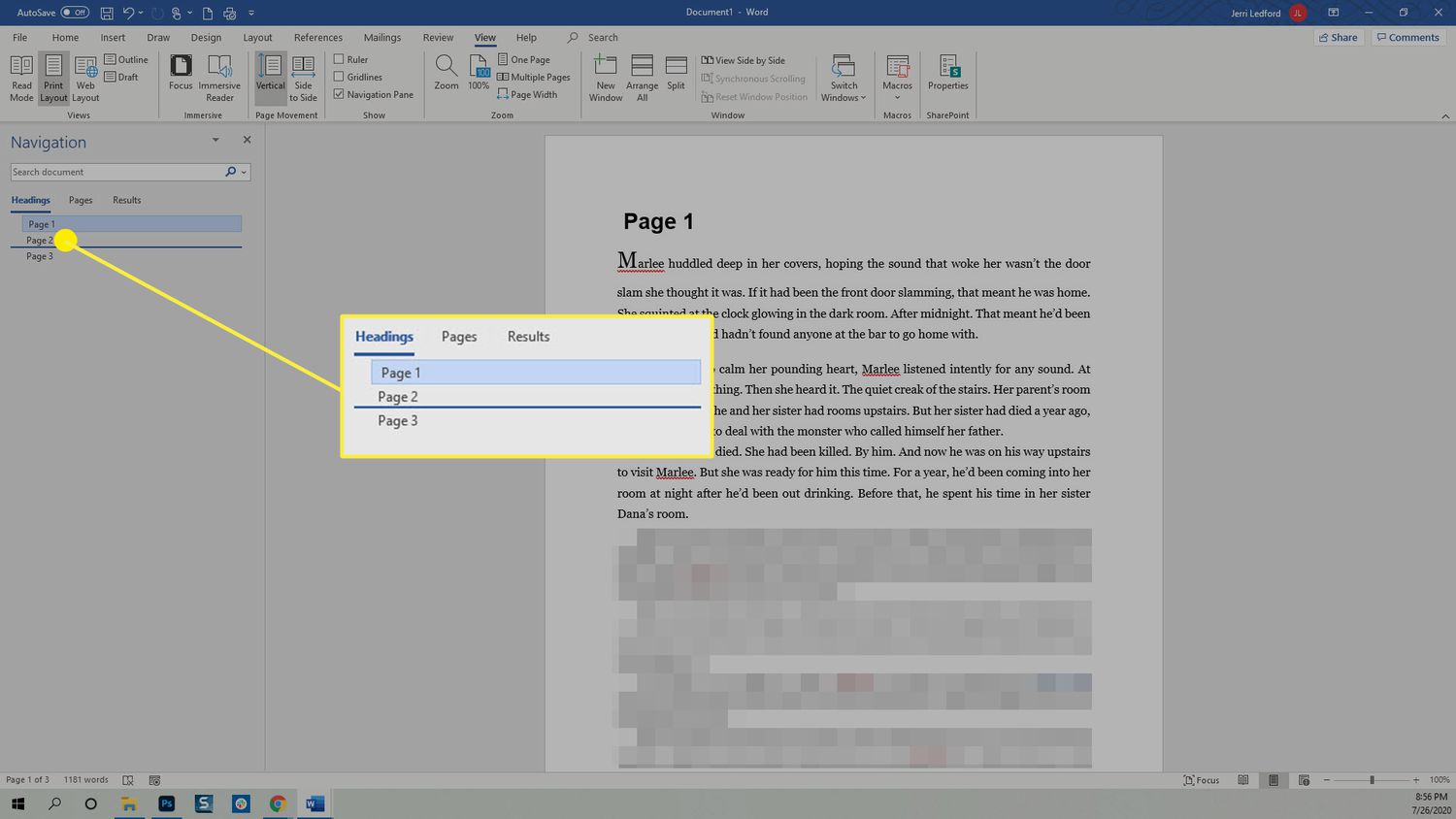Open the References ribbon tab
The image size is (1456, 819).
[318, 37]
